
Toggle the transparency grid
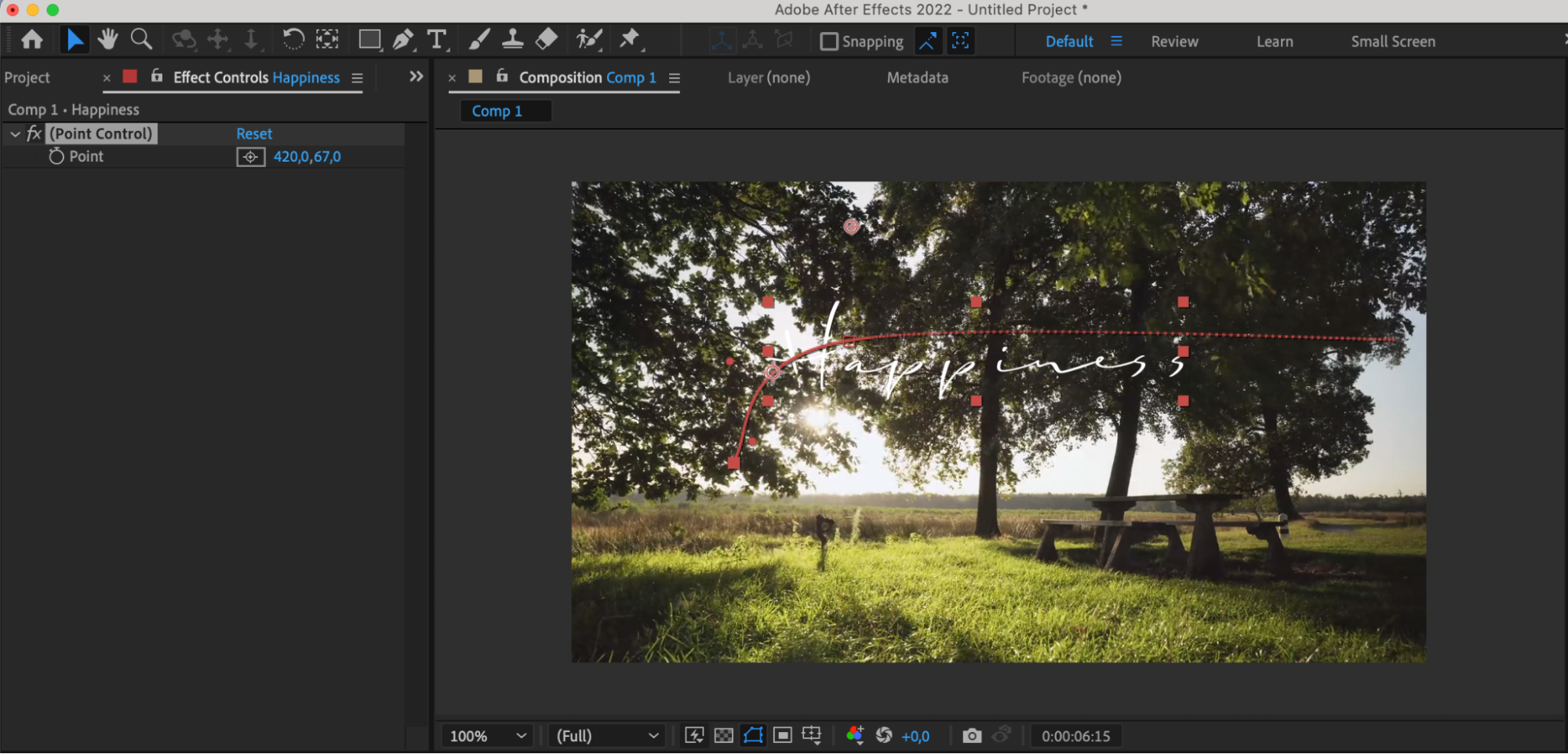click(723, 736)
